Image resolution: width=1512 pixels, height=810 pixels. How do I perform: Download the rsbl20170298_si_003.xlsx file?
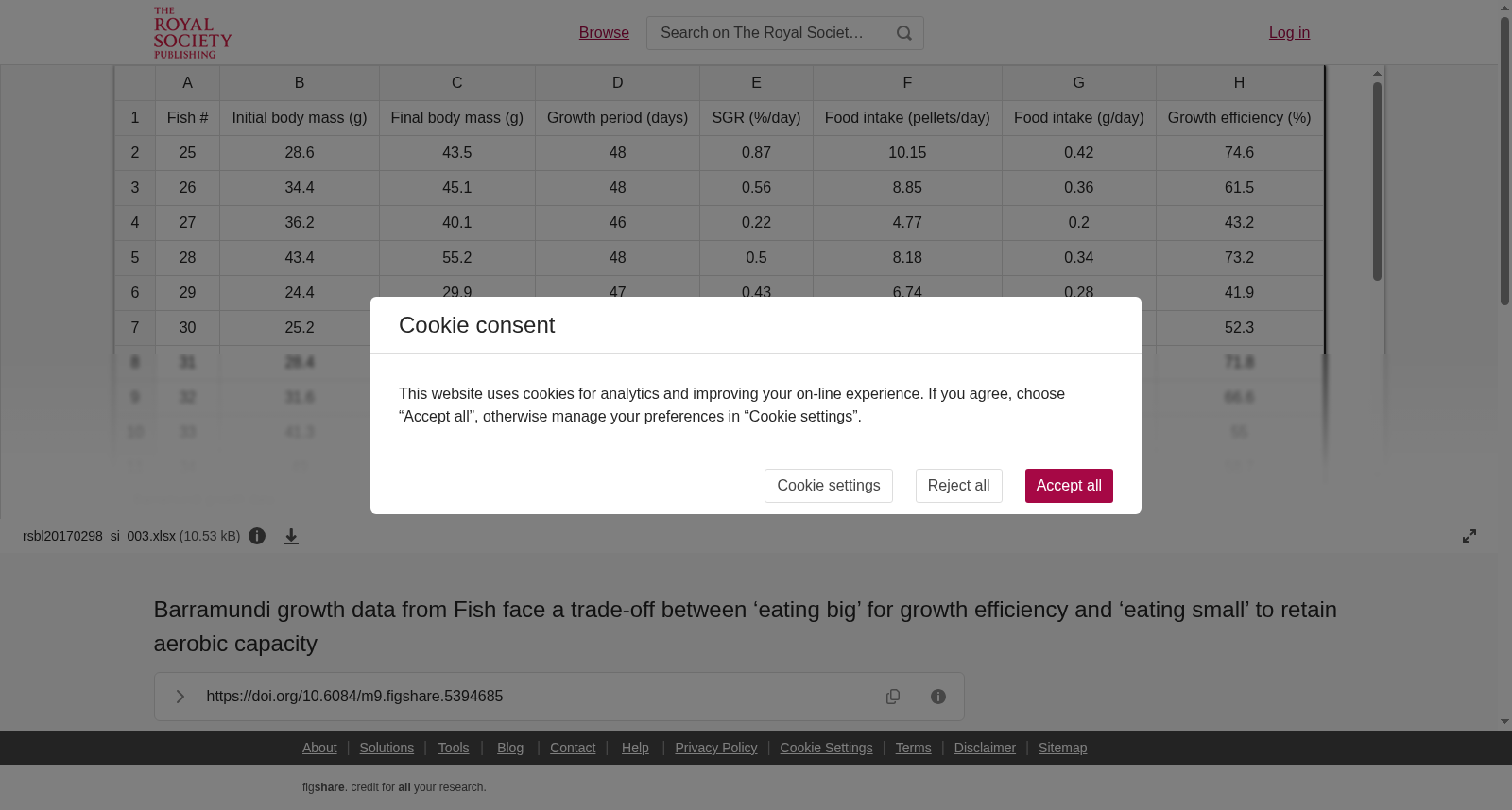coord(291,536)
